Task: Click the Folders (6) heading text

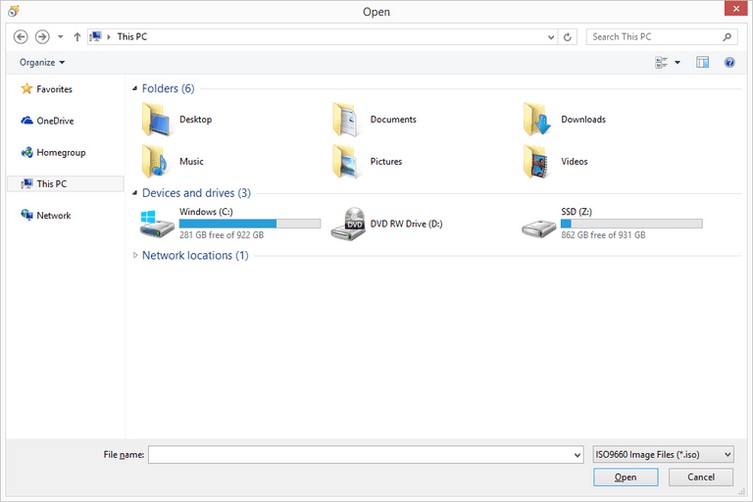Action: 168,88
